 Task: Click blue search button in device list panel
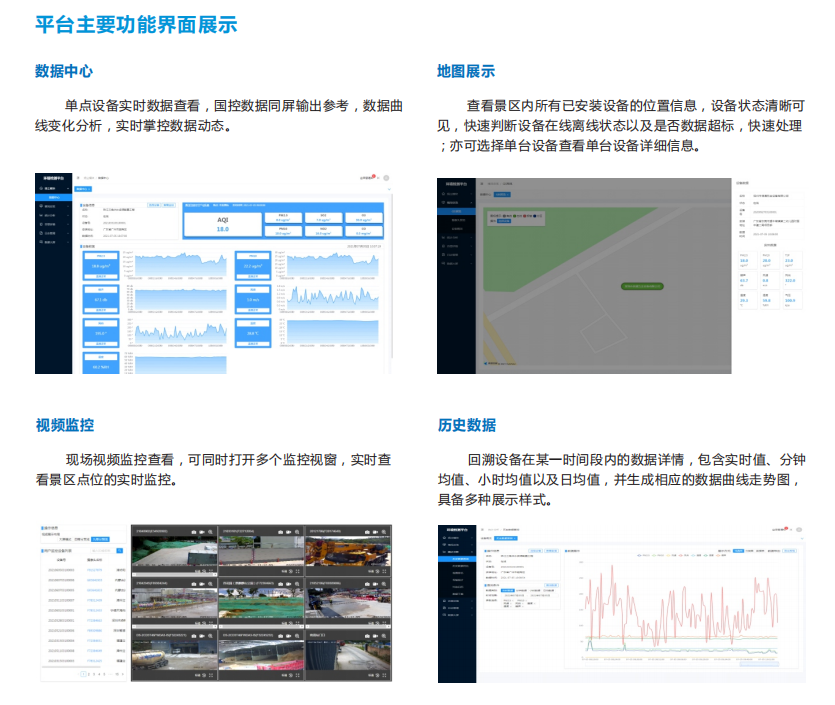(120, 550)
